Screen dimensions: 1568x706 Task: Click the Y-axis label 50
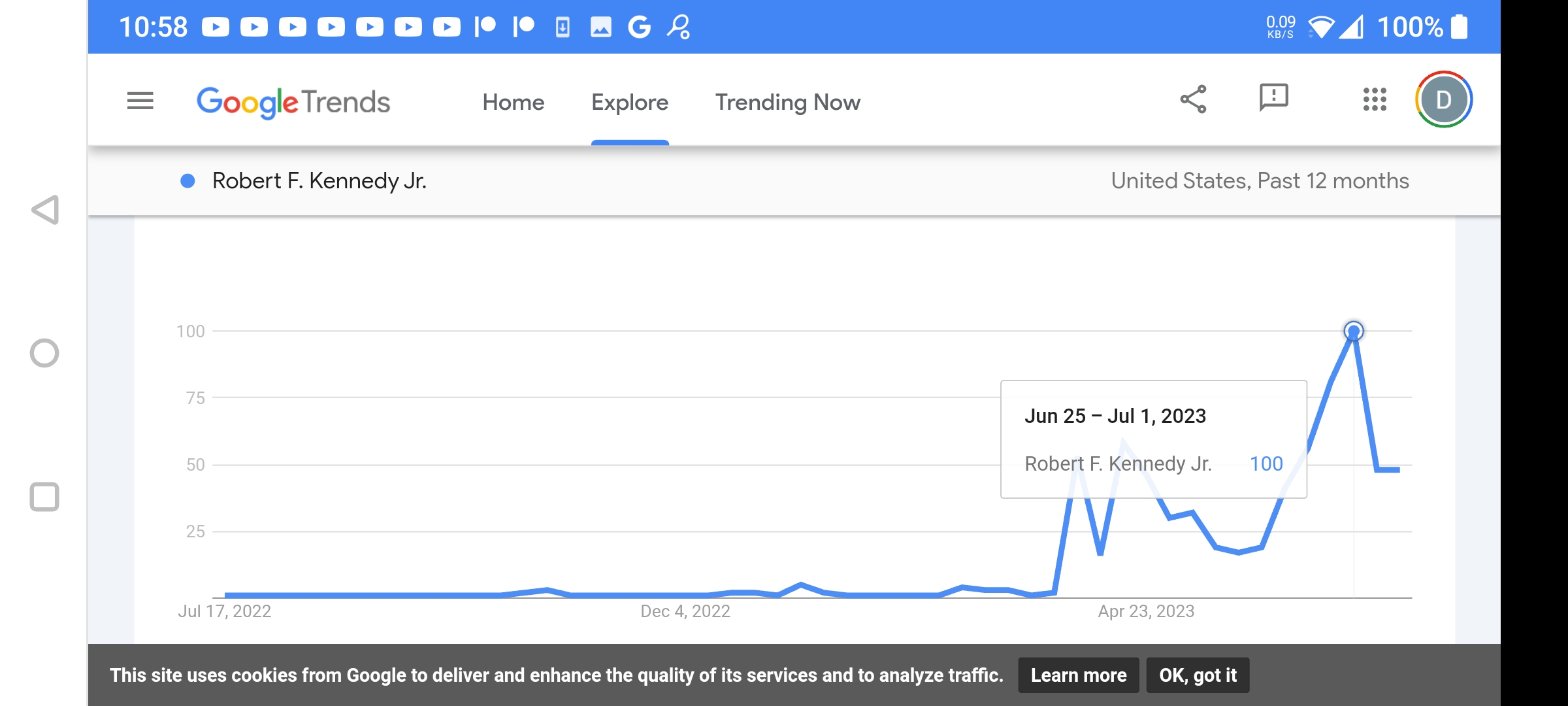(195, 465)
